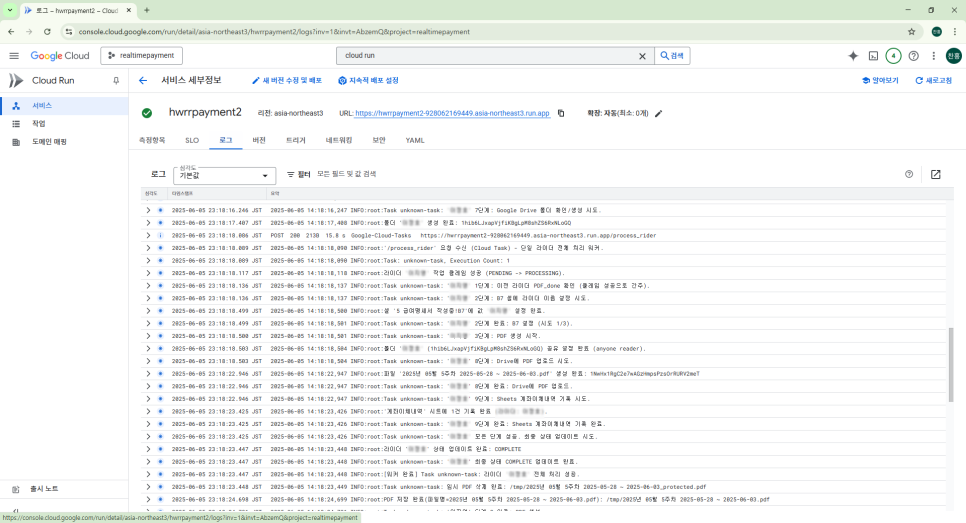This screenshot has height=523, width=966.
Task: Open the tab search dropdown arrow
Action: click(x=10, y=10)
